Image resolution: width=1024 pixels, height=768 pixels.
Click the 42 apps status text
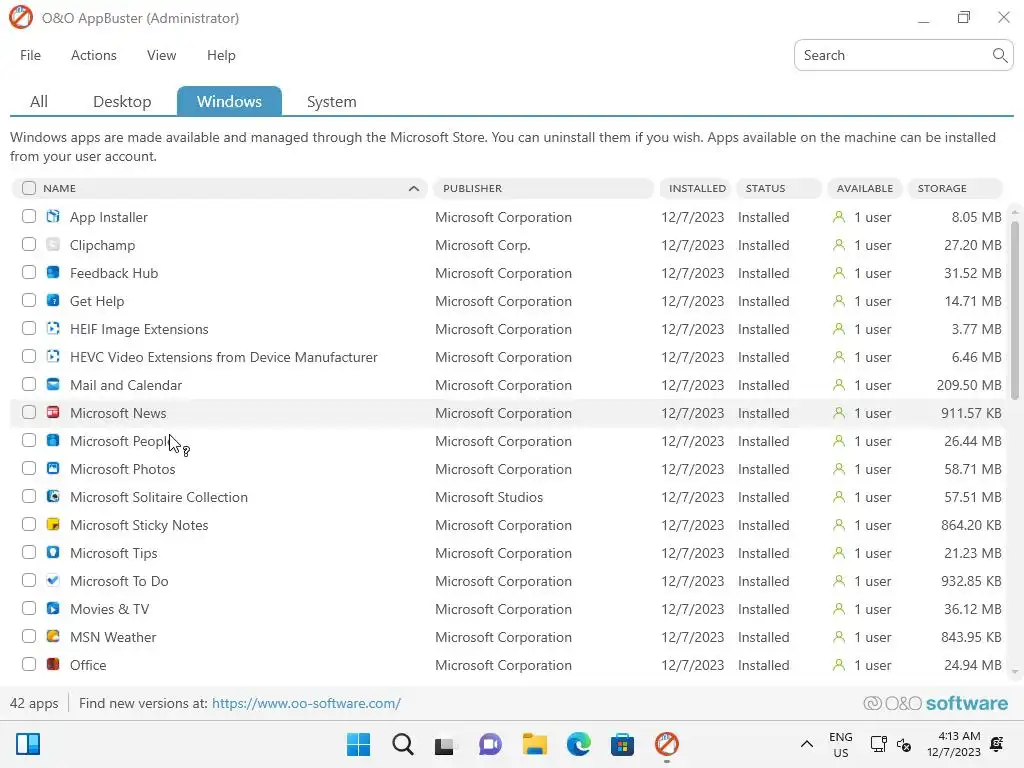click(x=34, y=703)
